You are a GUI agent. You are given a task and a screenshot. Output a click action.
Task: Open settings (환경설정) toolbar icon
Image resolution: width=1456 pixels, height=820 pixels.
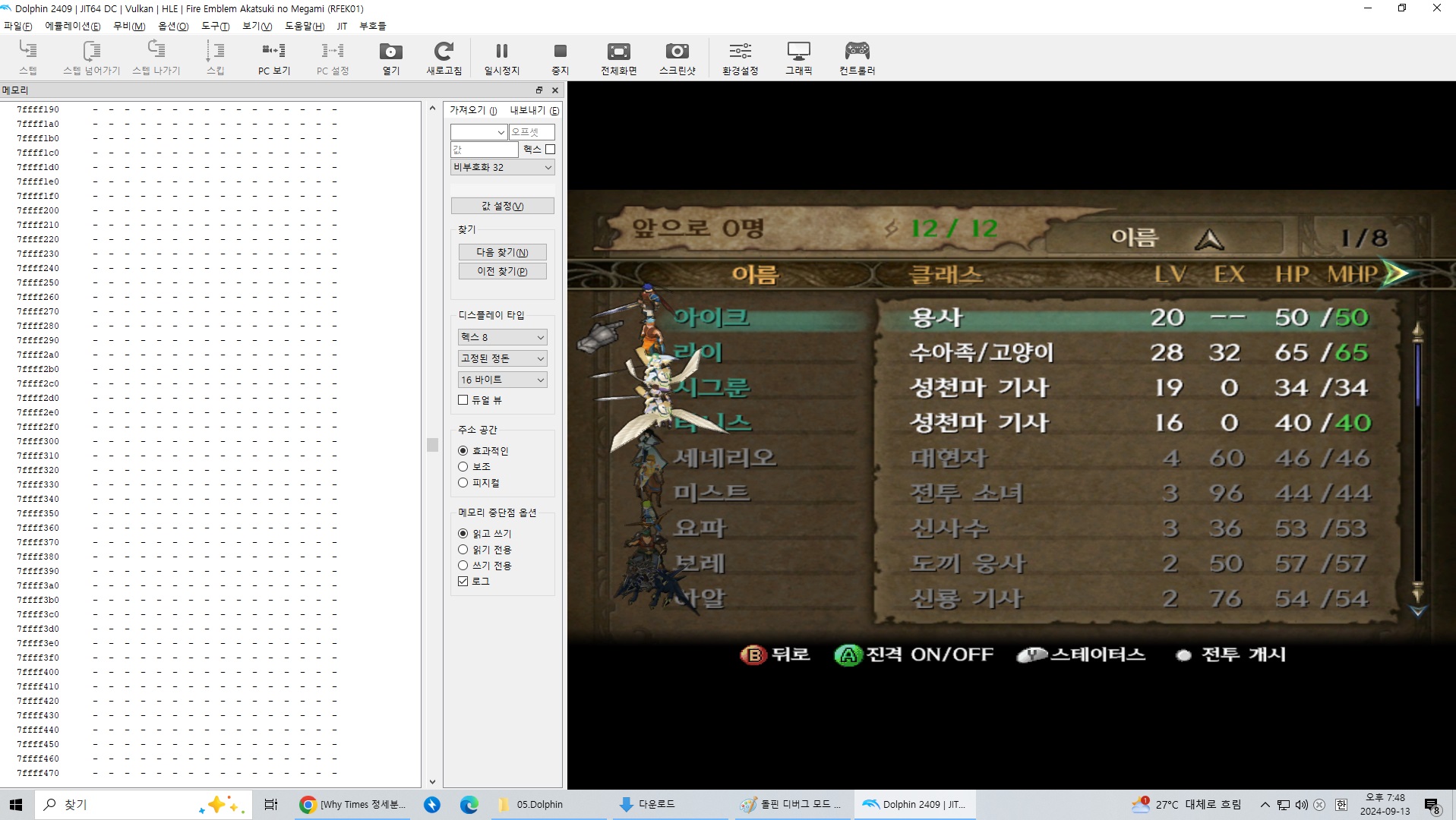tap(740, 58)
